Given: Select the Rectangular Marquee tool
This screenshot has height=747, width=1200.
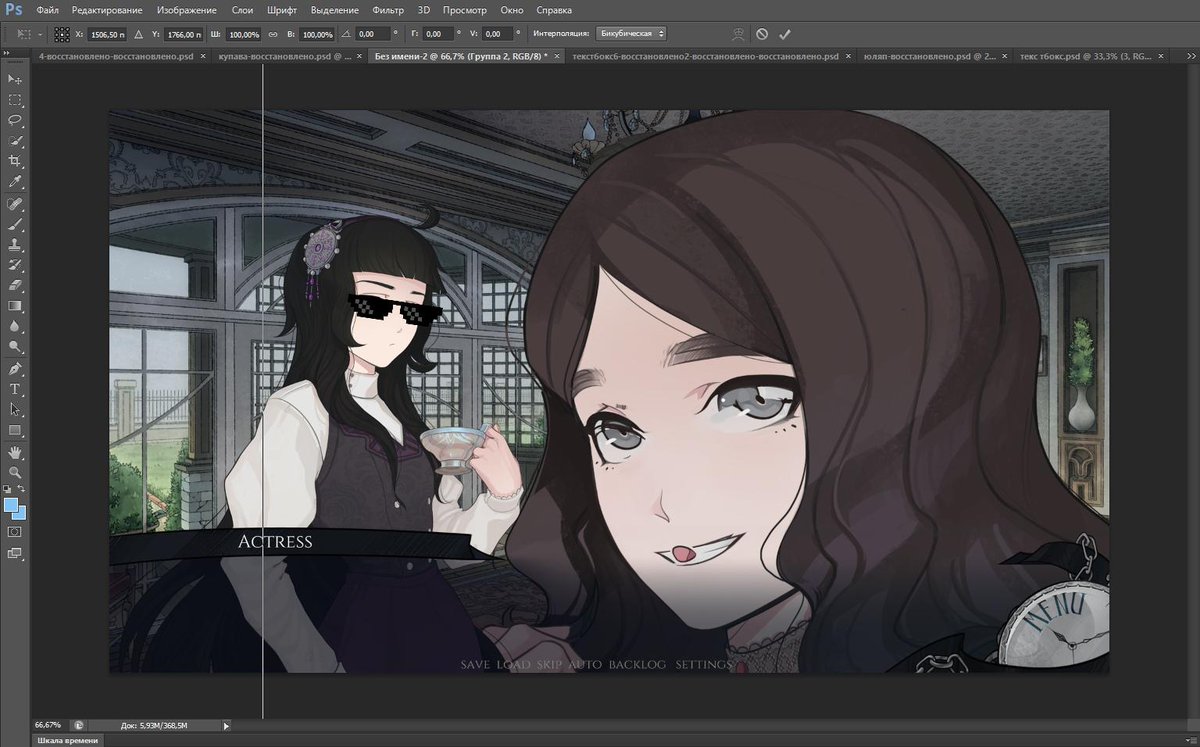Looking at the screenshot, I should (x=15, y=100).
